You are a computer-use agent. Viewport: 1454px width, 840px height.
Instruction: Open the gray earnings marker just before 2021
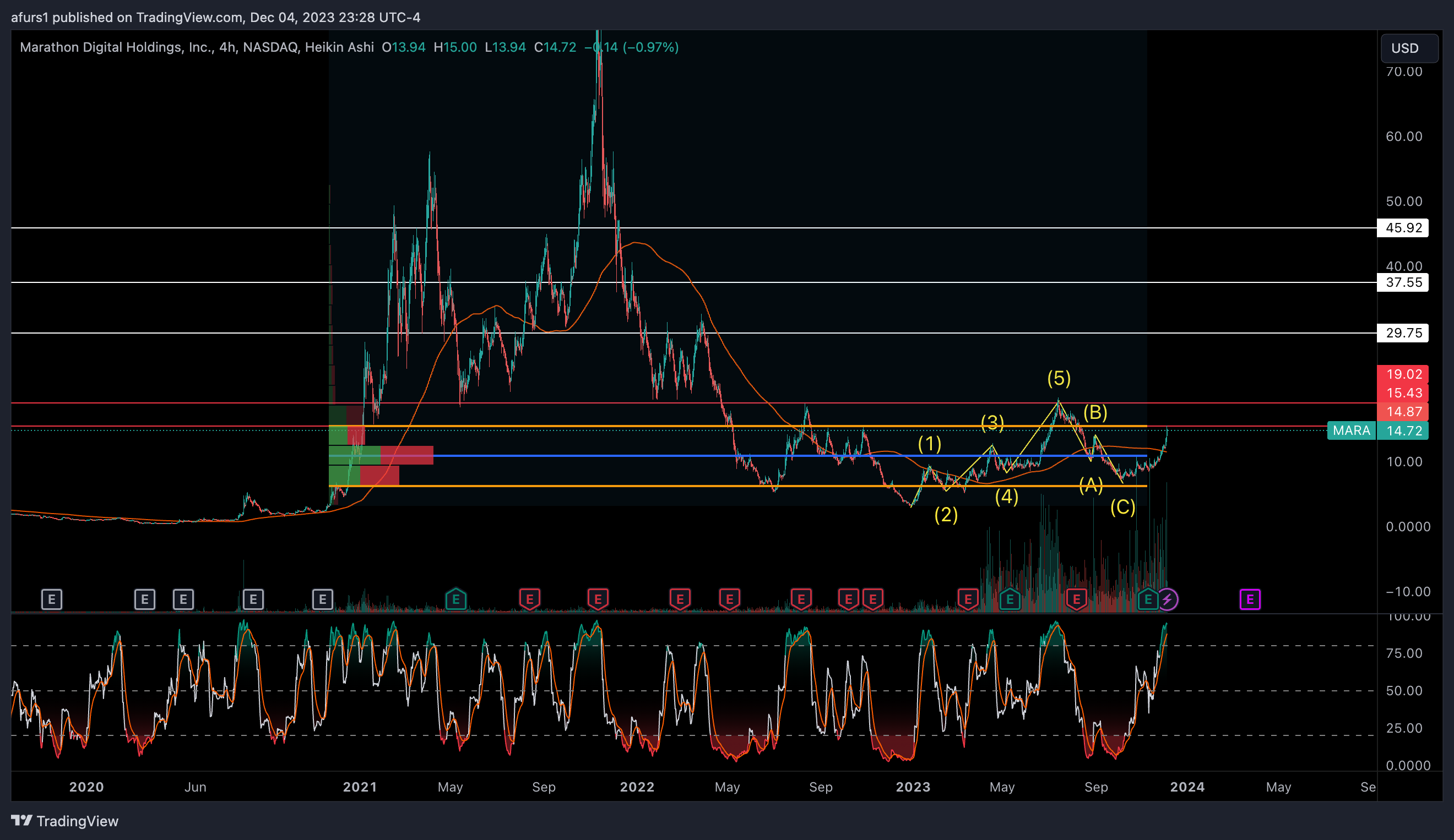pos(323,599)
